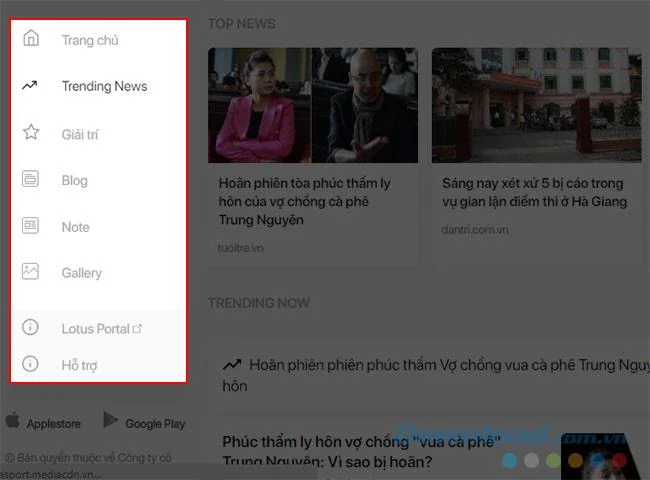Screen dimensions: 650x480
Task: Open the Applestore download link
Action: click(x=53, y=424)
